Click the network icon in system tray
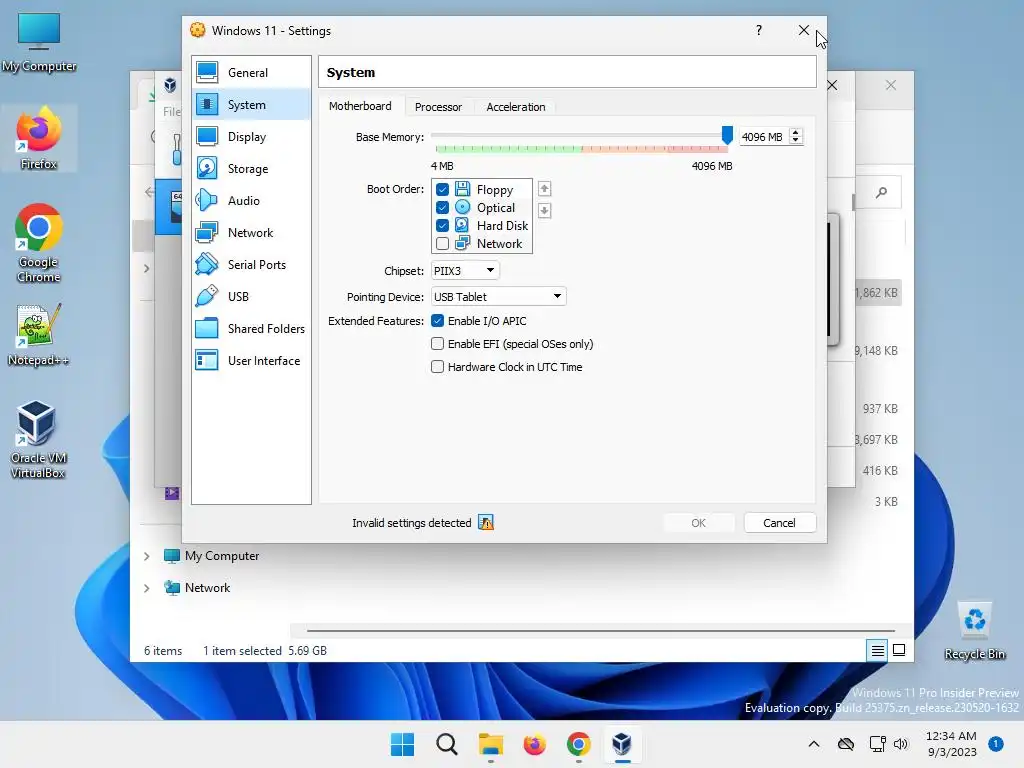The width and height of the screenshot is (1024, 768). [878, 744]
